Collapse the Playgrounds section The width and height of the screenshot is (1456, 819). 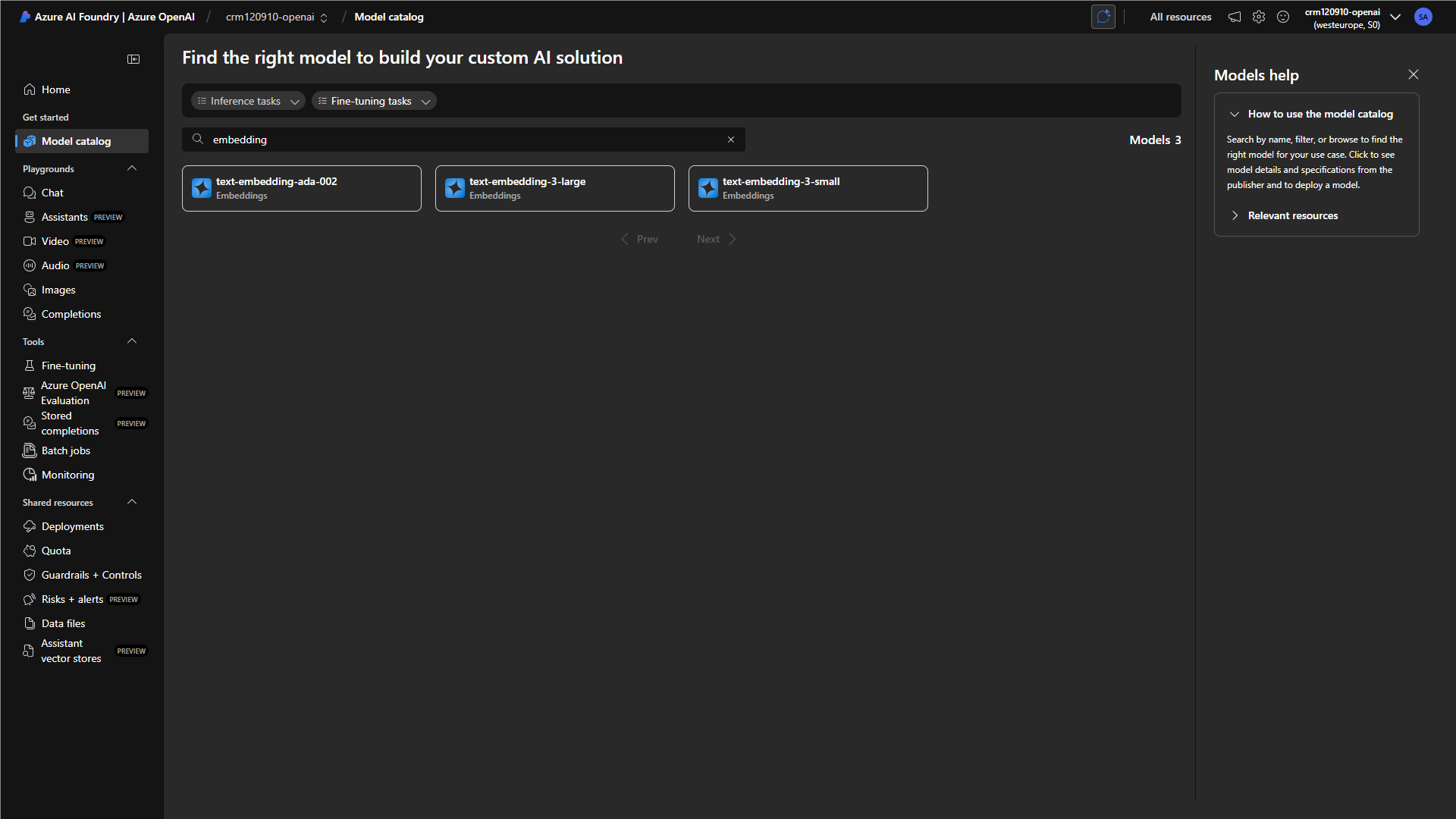132,168
